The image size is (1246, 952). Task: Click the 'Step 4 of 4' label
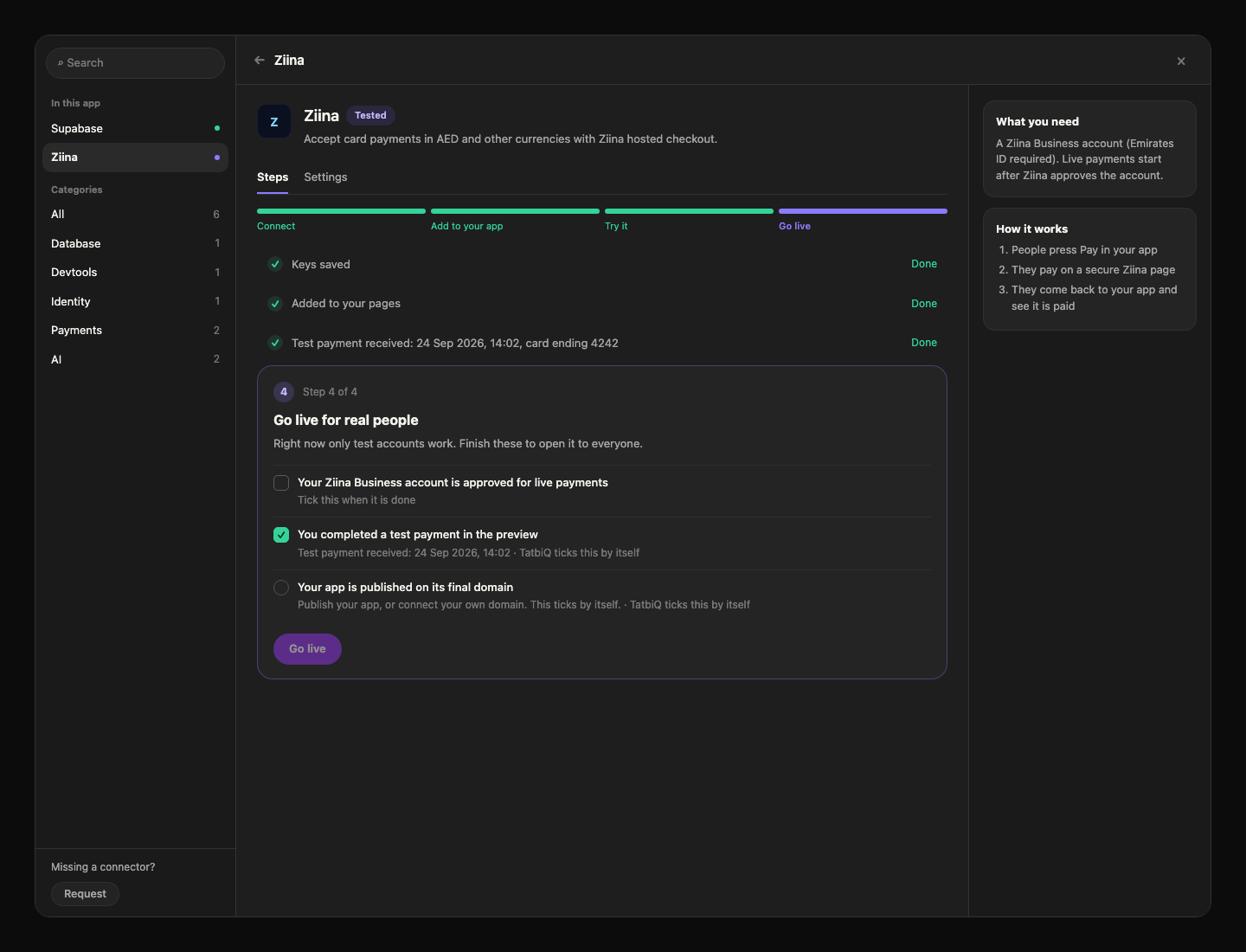330,392
